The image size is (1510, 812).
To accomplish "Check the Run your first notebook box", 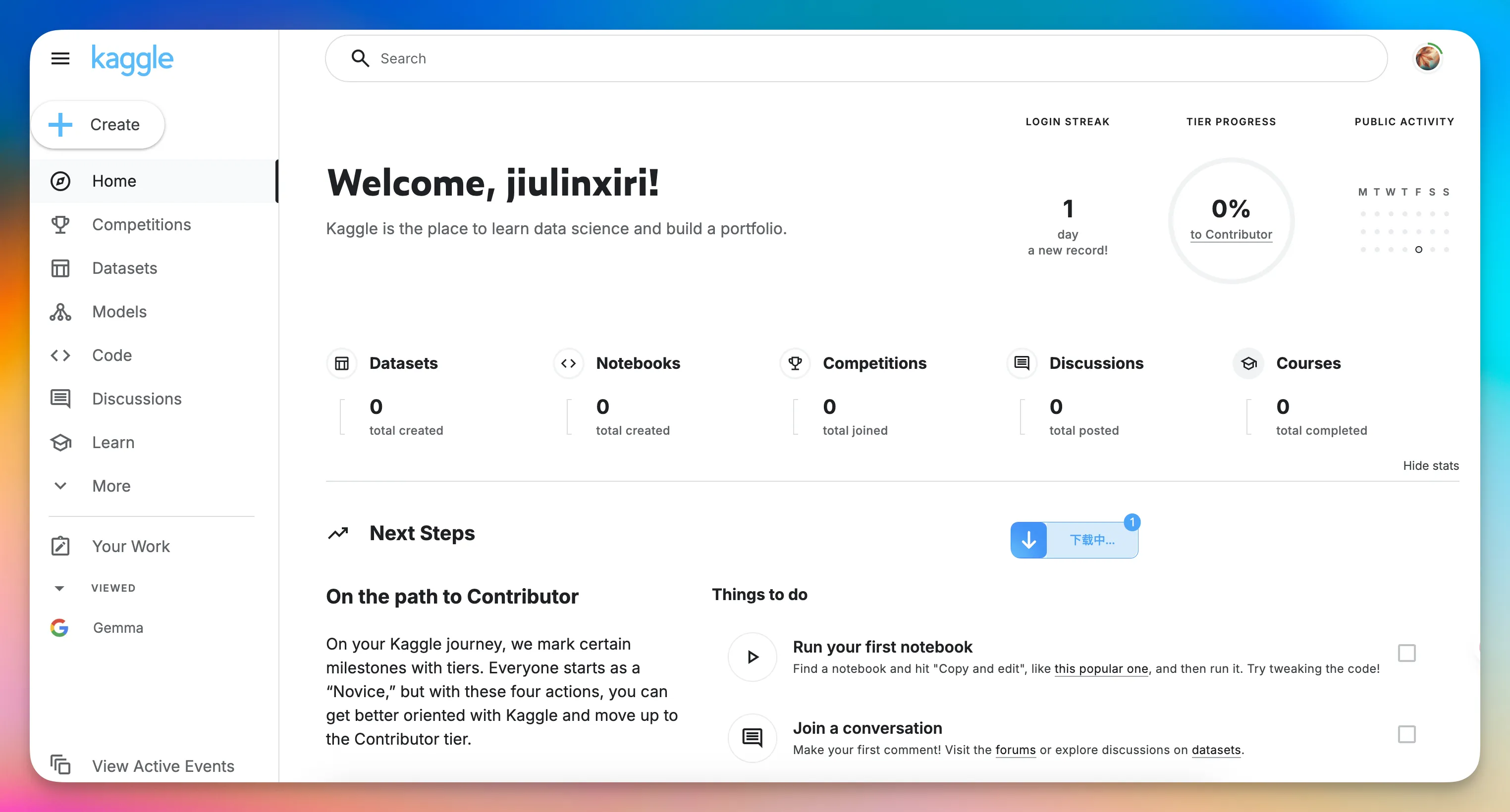I will pos(1406,653).
